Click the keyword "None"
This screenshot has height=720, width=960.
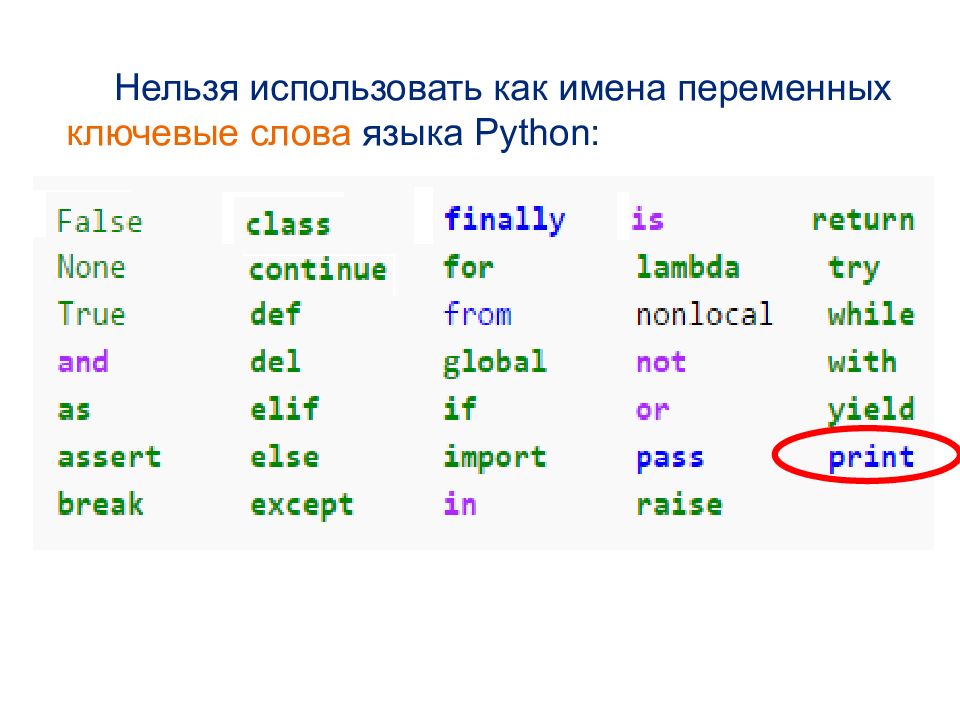[91, 267]
